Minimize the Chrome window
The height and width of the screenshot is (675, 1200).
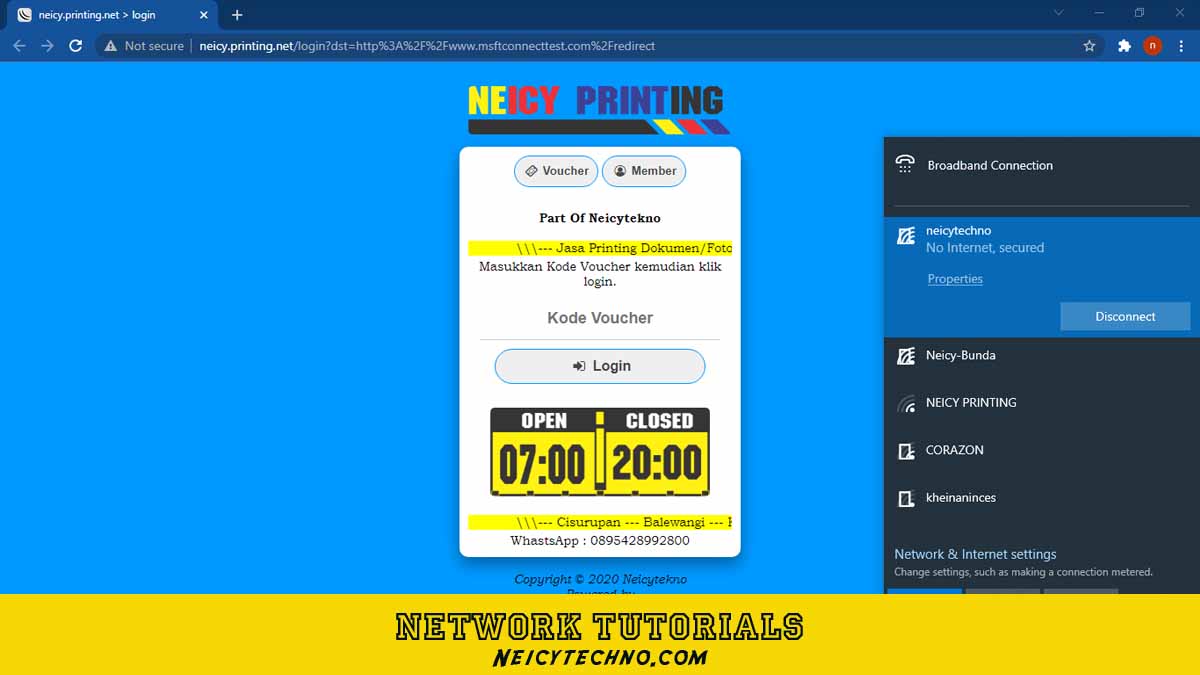point(1099,13)
